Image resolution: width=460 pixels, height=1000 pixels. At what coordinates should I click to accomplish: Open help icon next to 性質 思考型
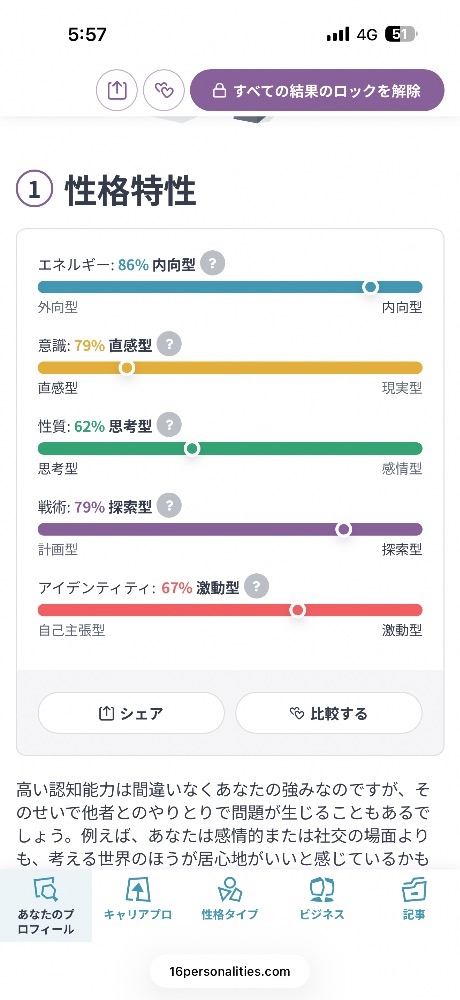pyautogui.click(x=169, y=425)
